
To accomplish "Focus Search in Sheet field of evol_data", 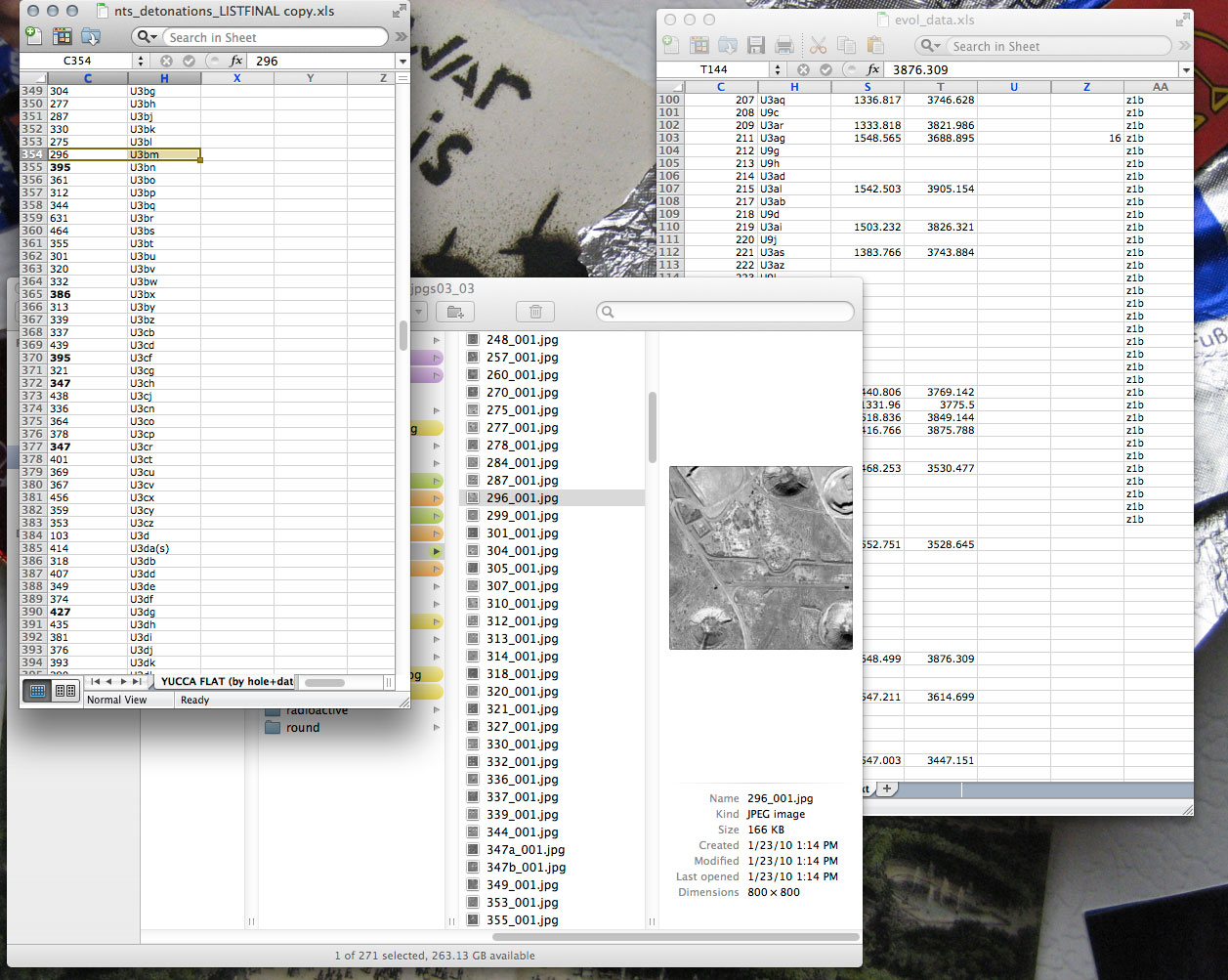I will click(x=1058, y=46).
